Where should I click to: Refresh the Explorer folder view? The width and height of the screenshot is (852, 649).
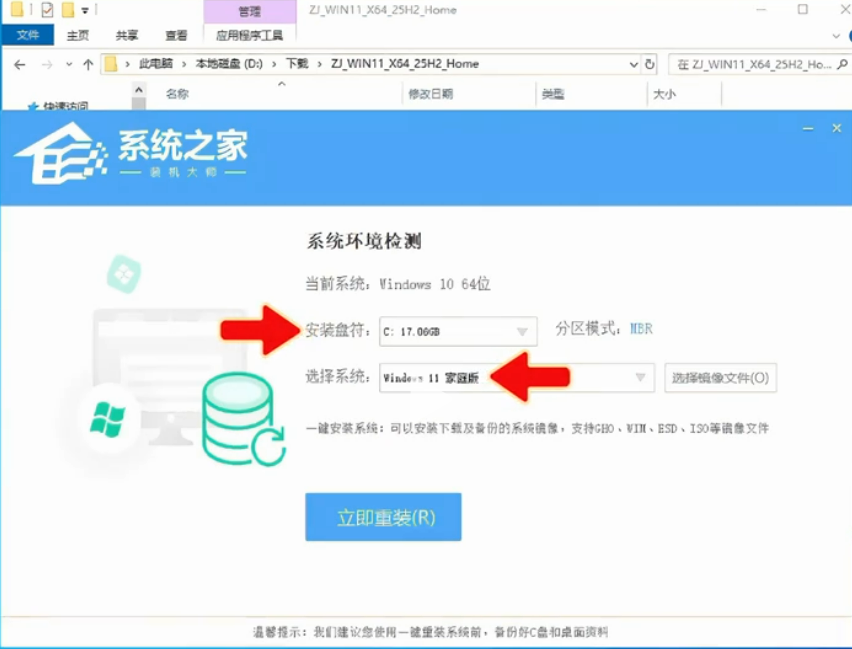pos(650,64)
